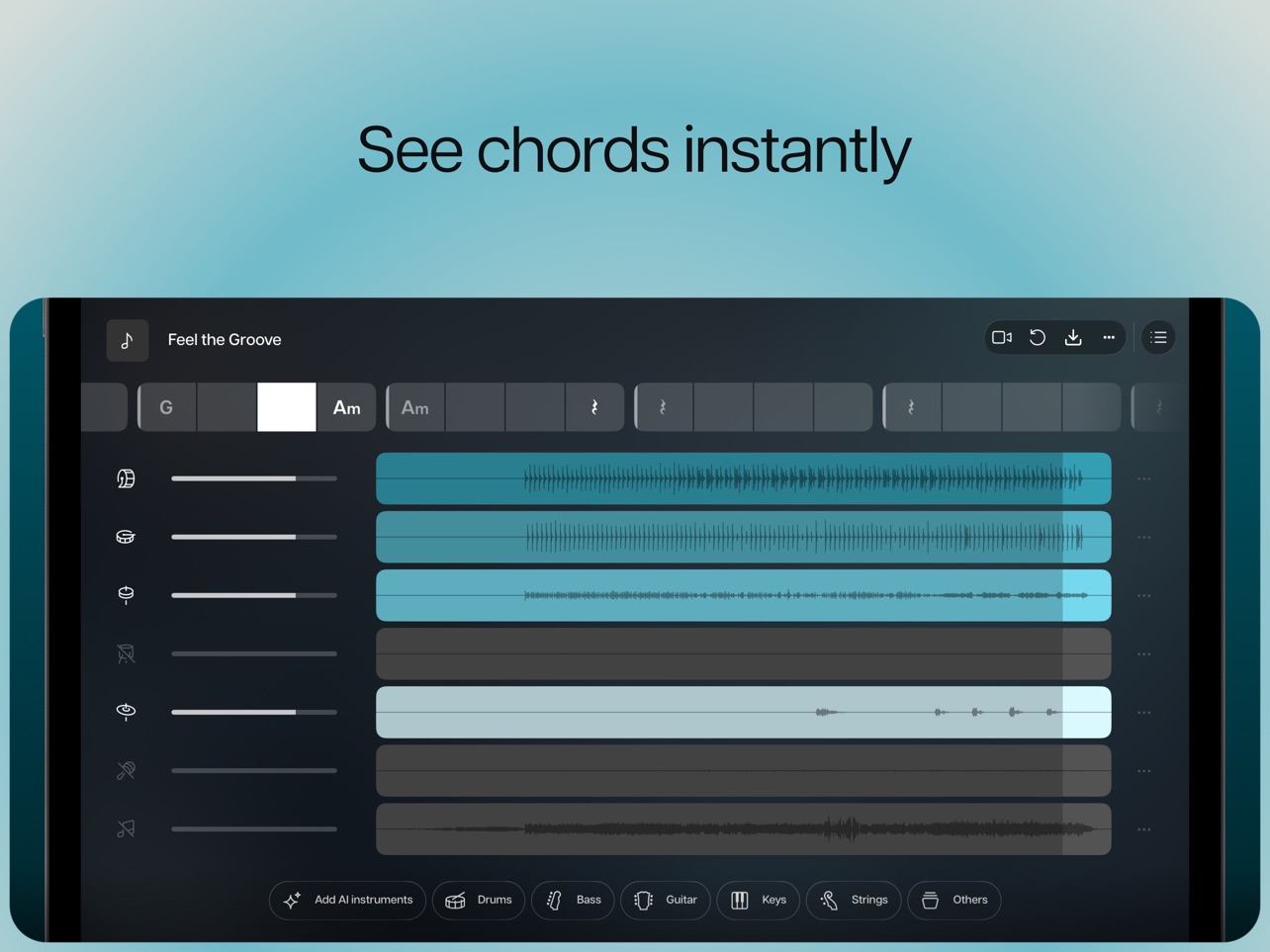Open options dots for muted toms track
The height and width of the screenshot is (952, 1270).
[x=1144, y=654]
